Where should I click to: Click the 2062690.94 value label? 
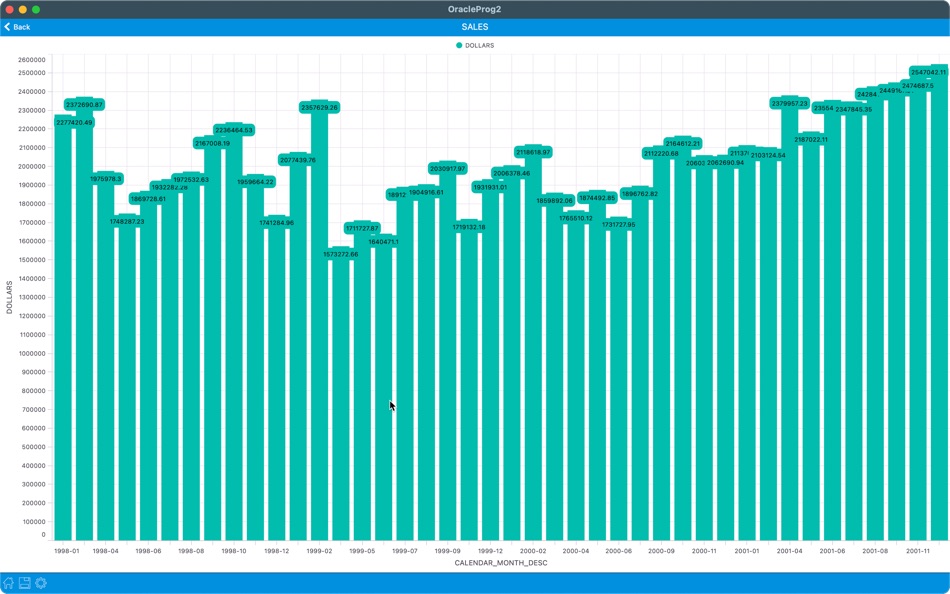(725, 162)
